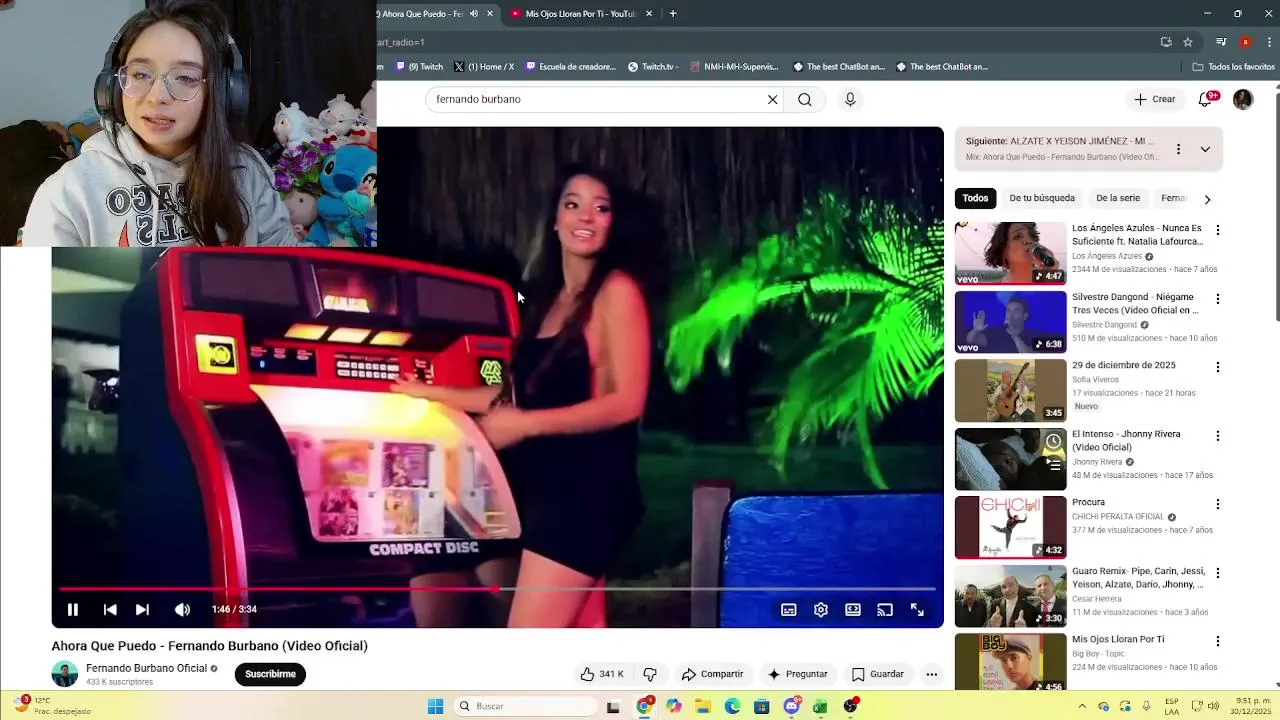Open YouTube notifications bell
This screenshot has height=720, width=1280.
coord(1205,99)
